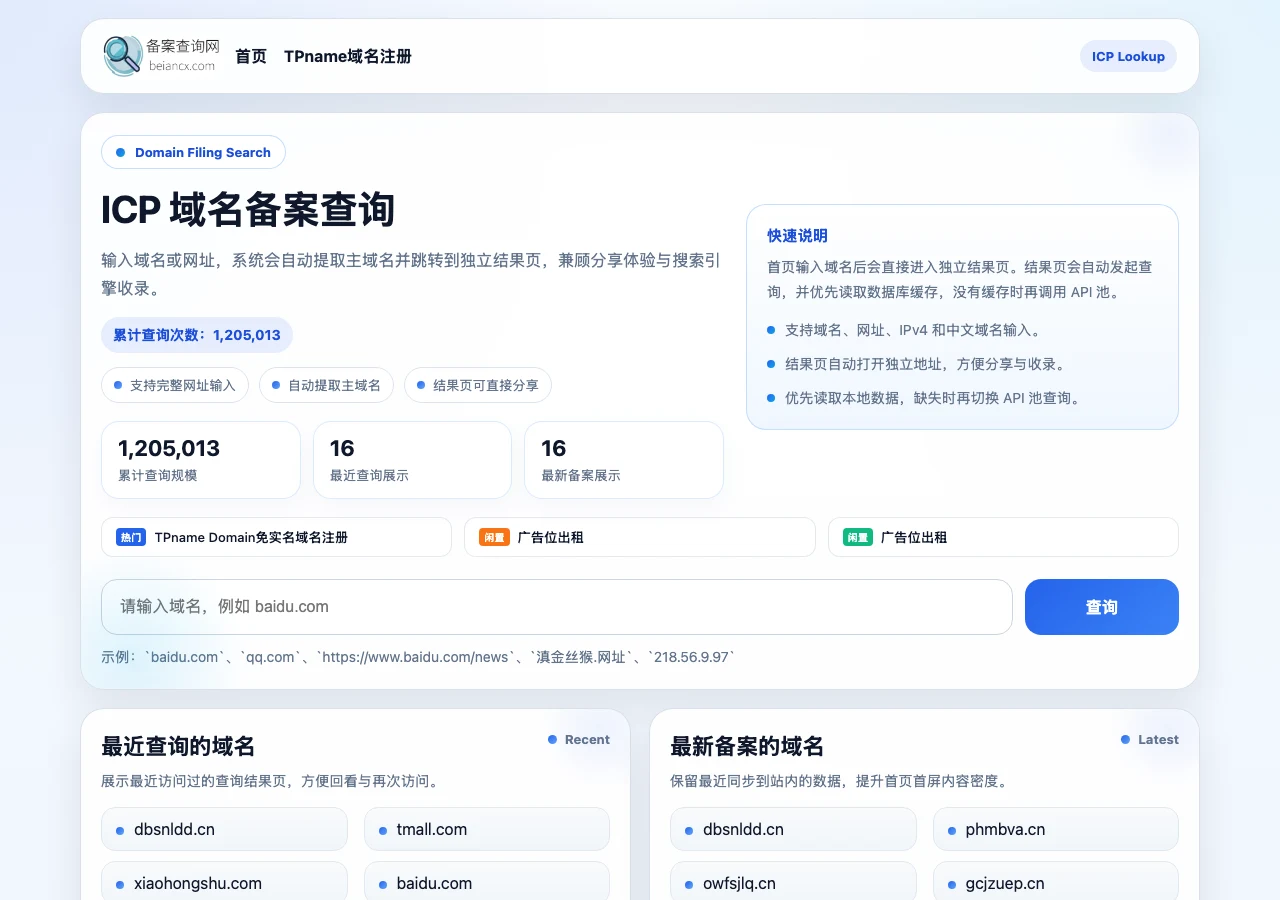Open the TPname Domain免实名域名注册 ad link

(x=276, y=537)
